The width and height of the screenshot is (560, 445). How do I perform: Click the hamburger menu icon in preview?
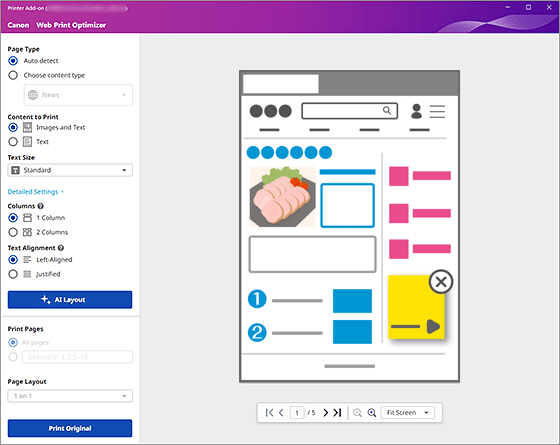tap(437, 111)
